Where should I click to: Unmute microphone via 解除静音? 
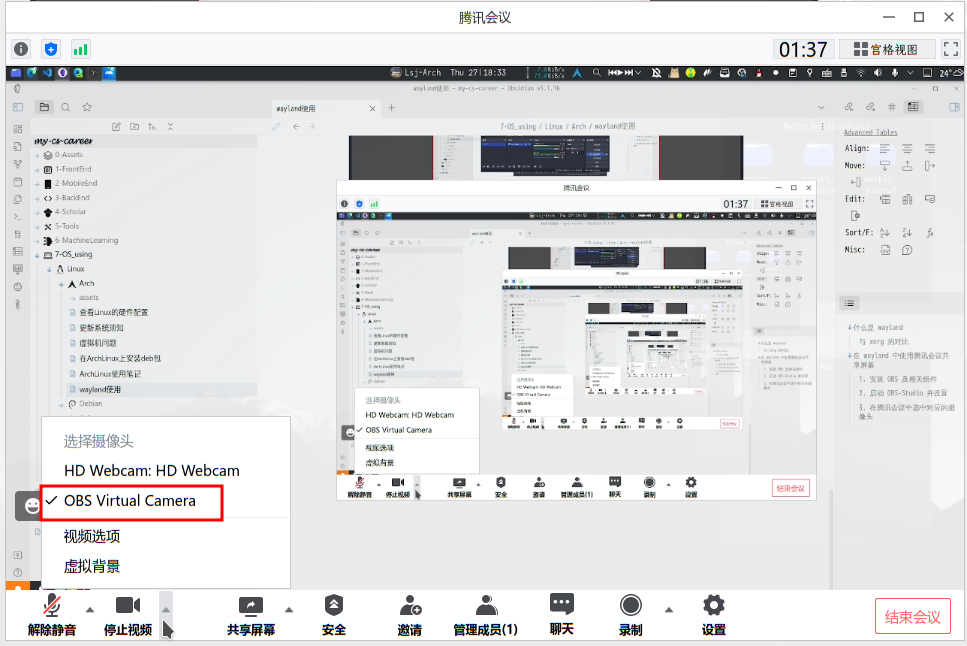[52, 615]
